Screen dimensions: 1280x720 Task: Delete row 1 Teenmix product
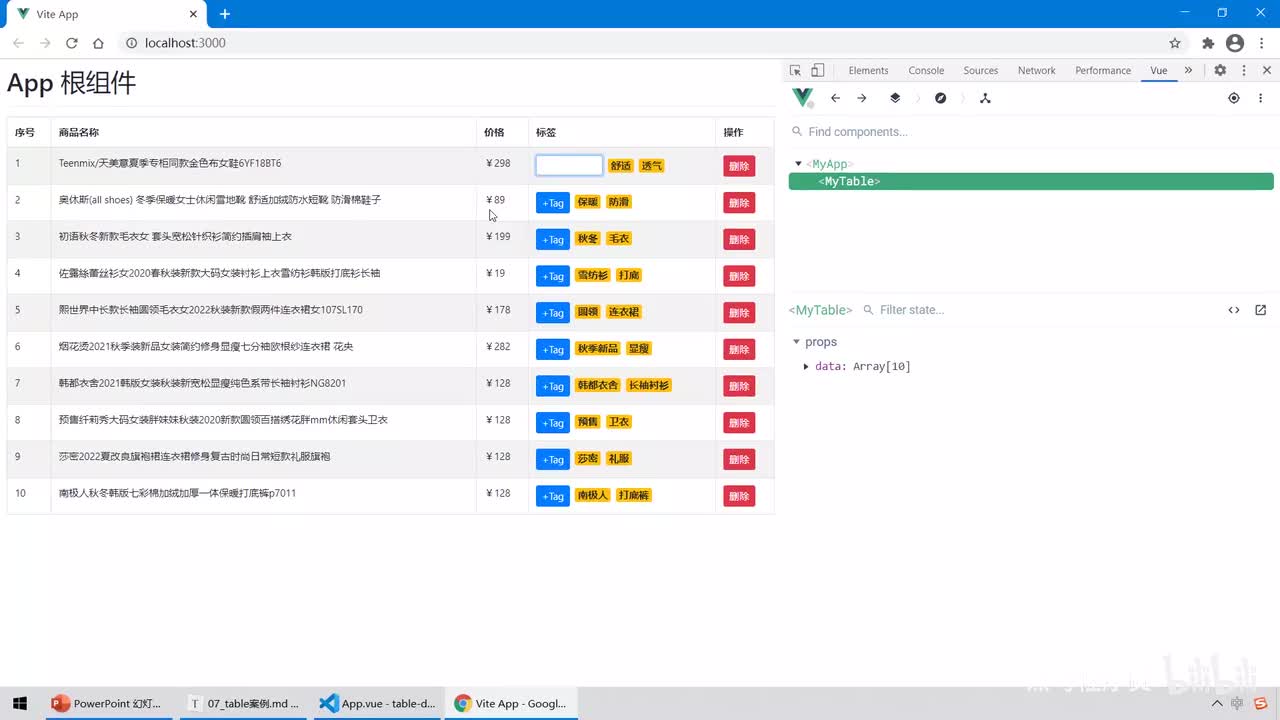point(739,166)
